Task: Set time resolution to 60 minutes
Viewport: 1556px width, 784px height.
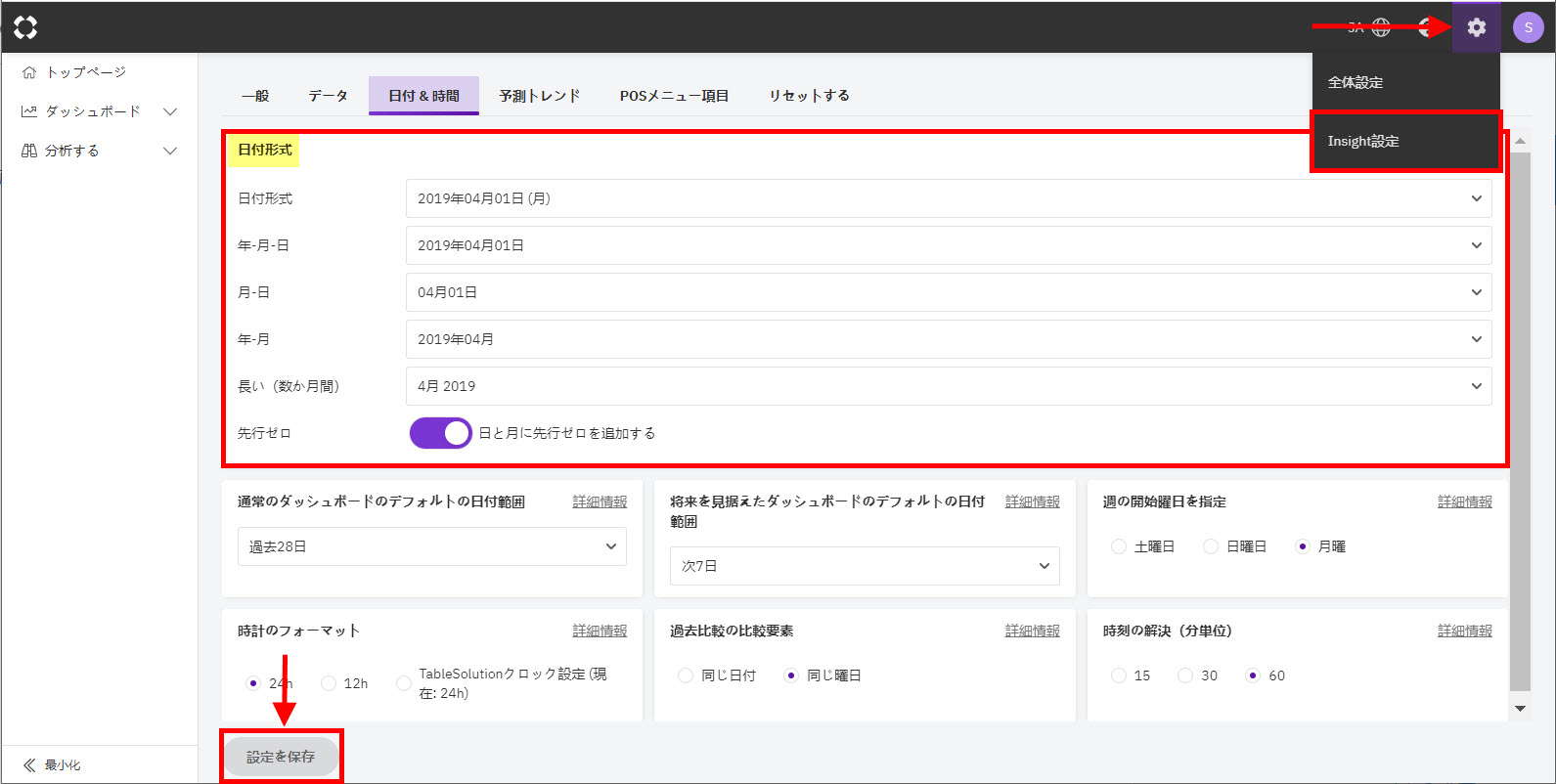Action: coord(1253,675)
